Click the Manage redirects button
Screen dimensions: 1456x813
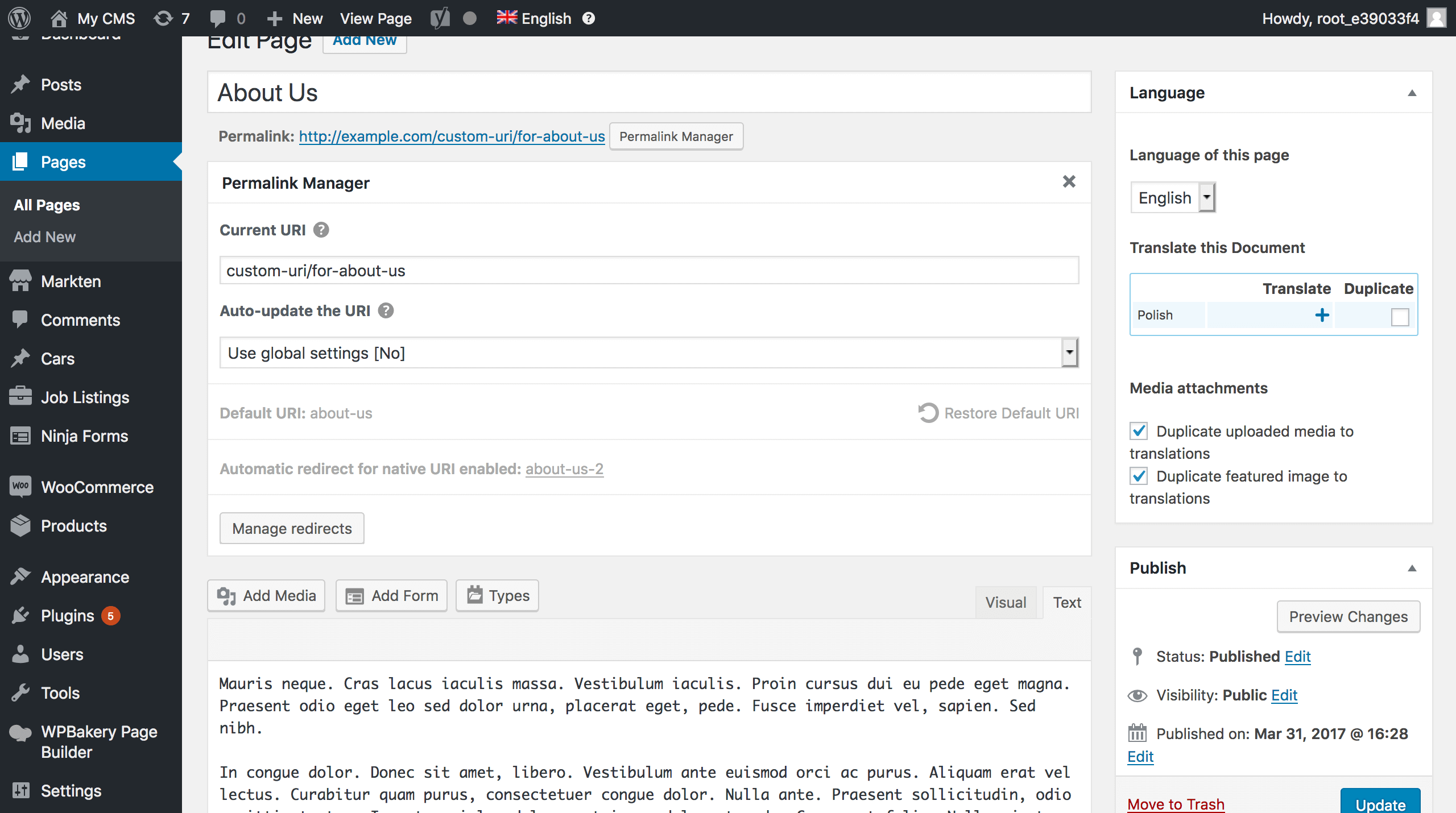tap(292, 529)
